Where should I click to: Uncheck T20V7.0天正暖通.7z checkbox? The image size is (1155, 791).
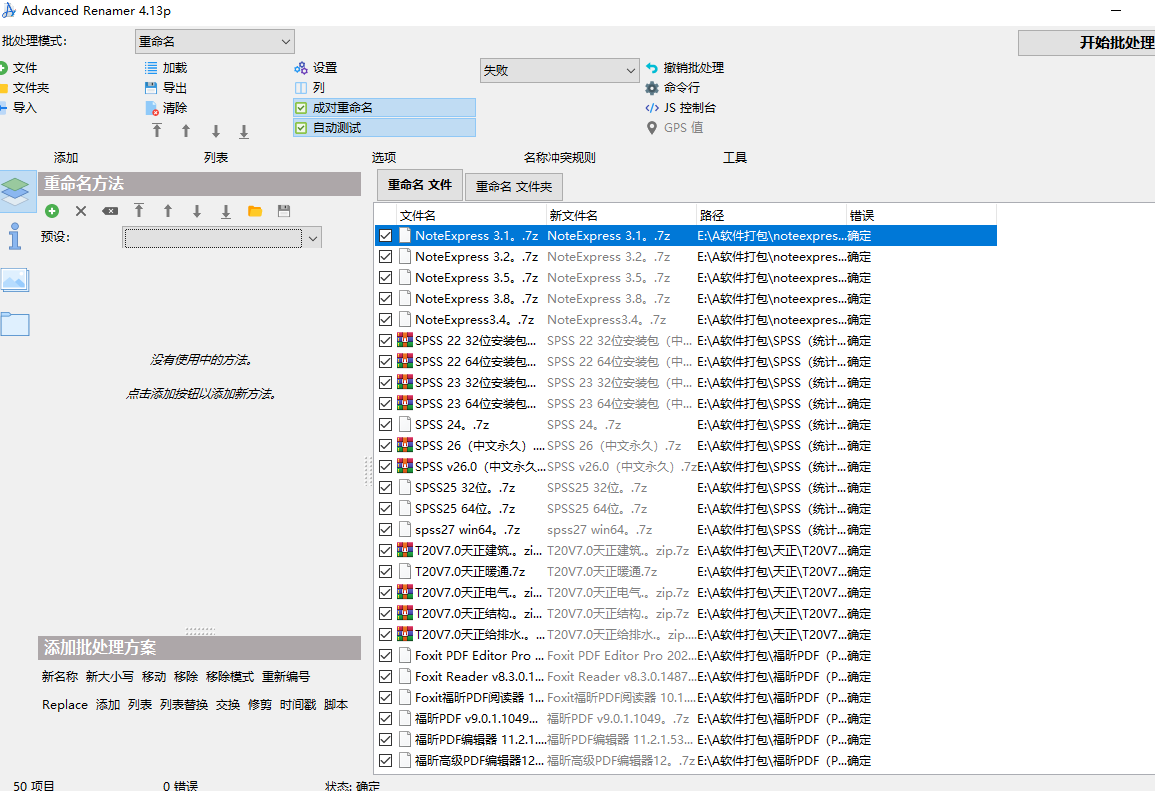point(385,572)
